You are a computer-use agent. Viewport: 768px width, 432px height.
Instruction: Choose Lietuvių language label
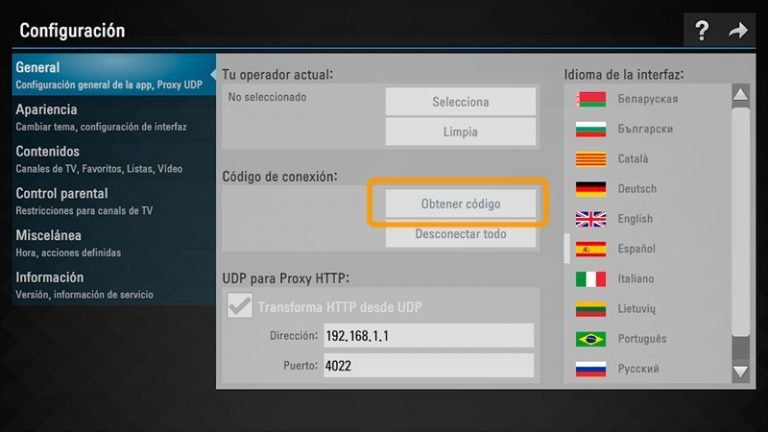[636, 309]
